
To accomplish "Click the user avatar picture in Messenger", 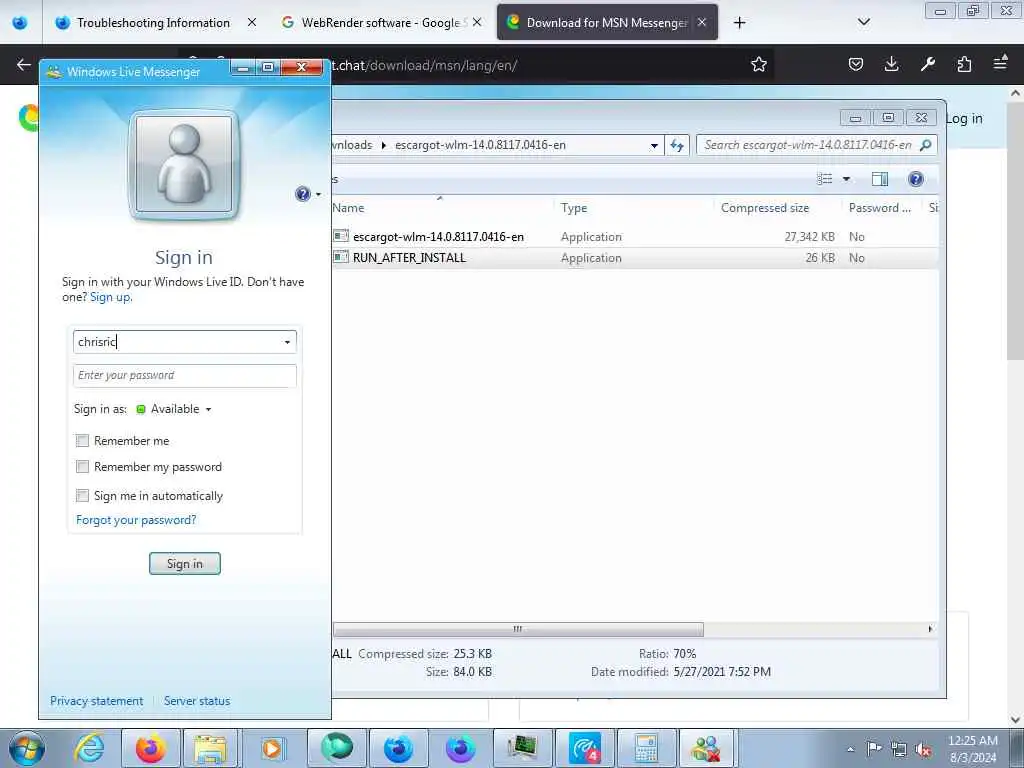I will (x=184, y=164).
